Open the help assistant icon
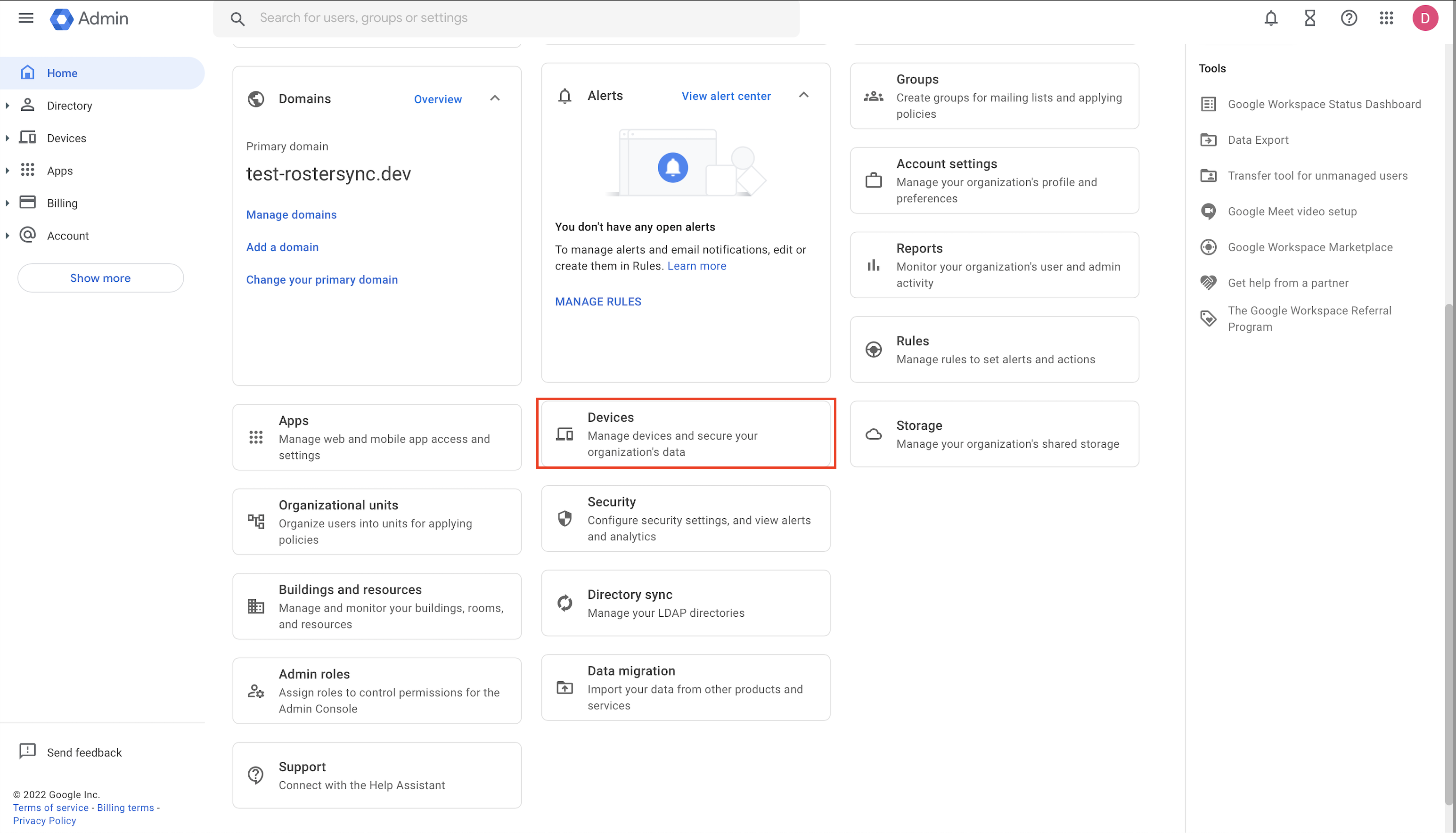 pyautogui.click(x=1349, y=18)
